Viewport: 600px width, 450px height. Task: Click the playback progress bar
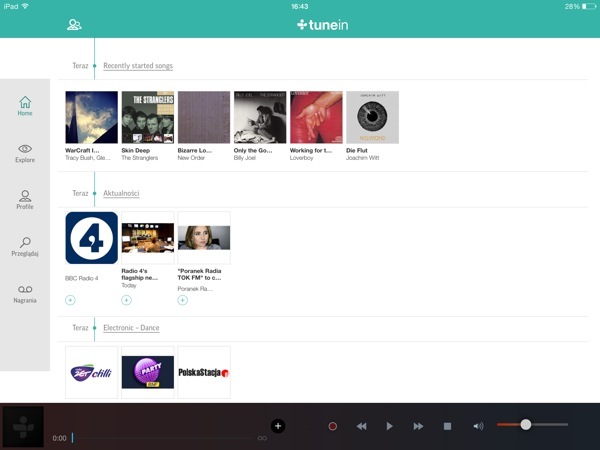click(x=163, y=438)
